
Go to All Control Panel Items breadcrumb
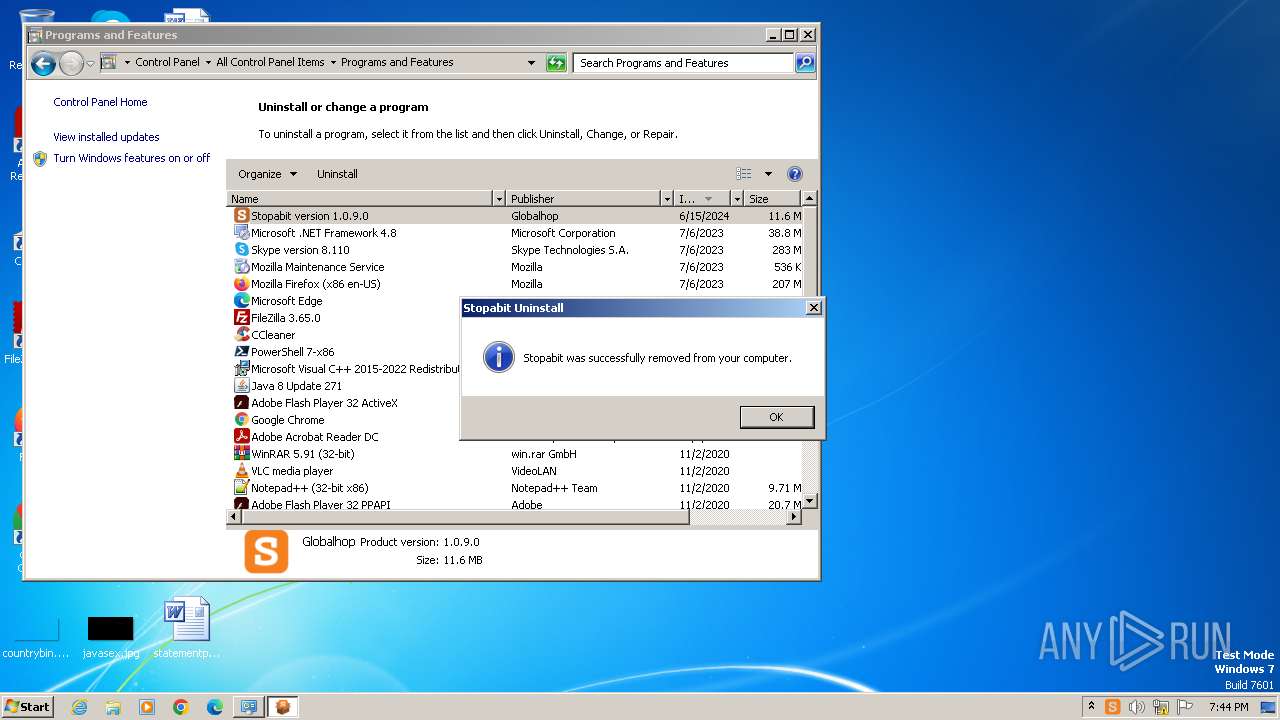pyautogui.click(x=270, y=62)
